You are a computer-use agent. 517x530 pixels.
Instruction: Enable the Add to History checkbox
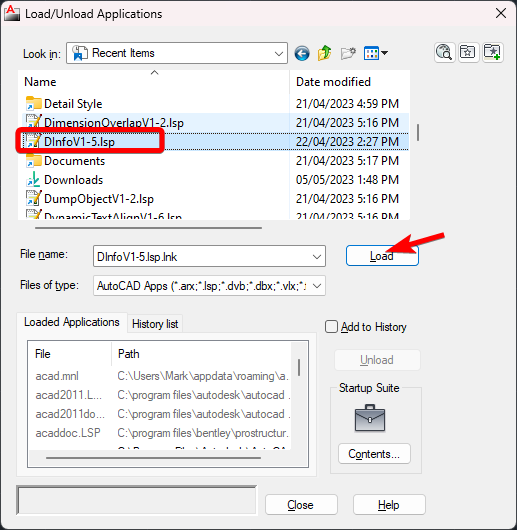coord(331,327)
